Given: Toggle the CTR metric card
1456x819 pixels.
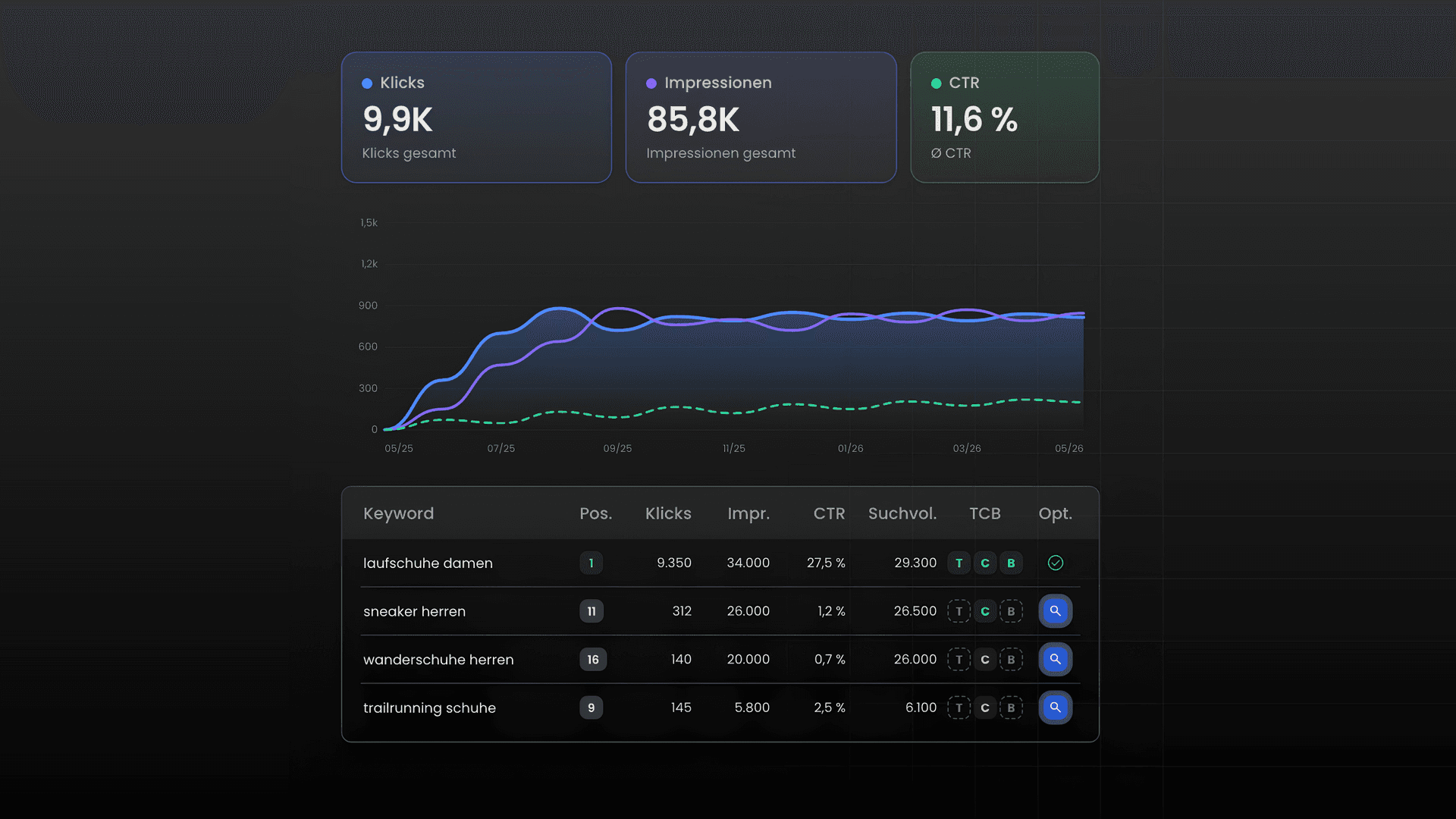Looking at the screenshot, I should click(1005, 118).
